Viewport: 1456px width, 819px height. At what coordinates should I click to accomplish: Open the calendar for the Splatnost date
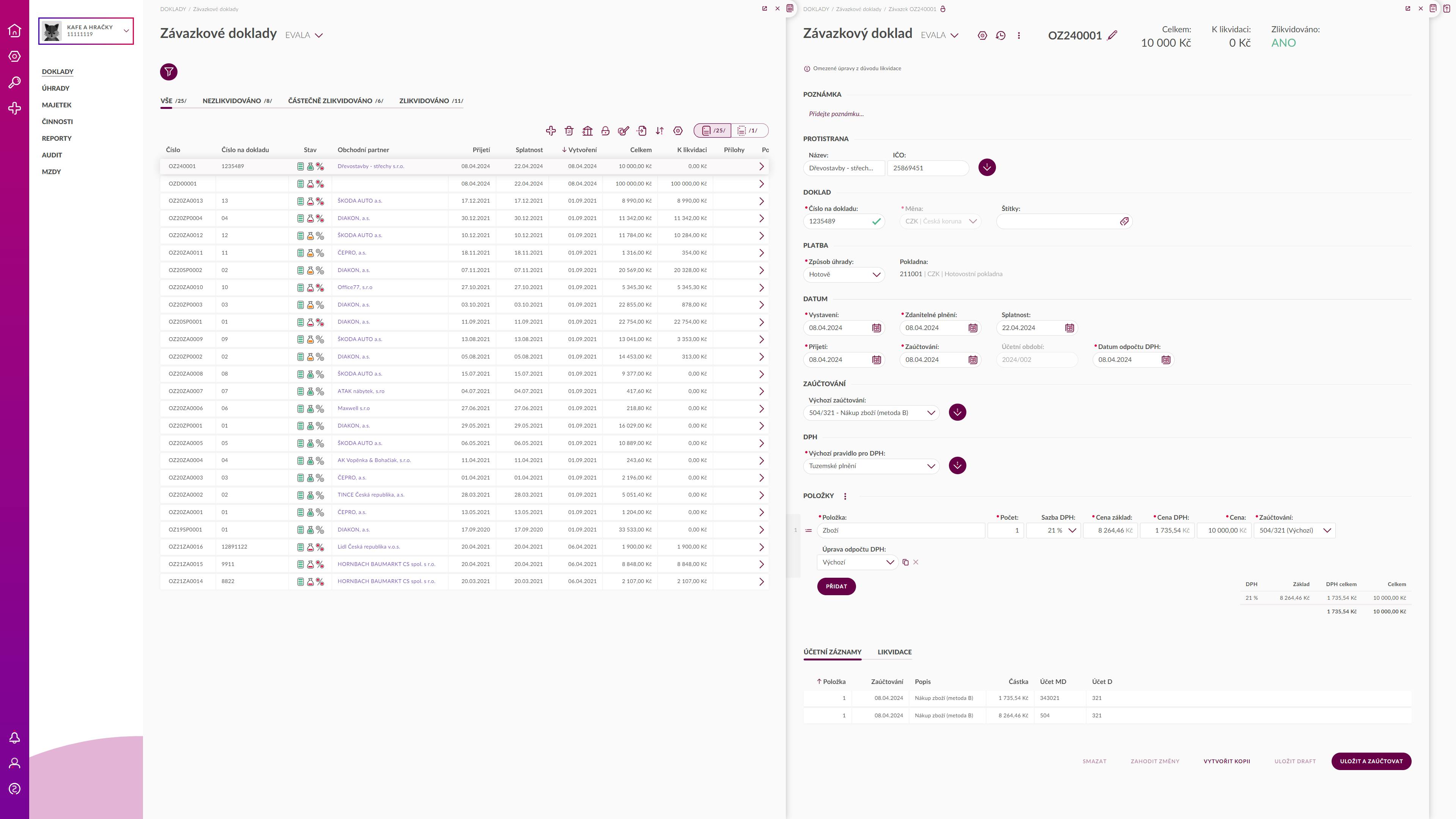[1070, 328]
